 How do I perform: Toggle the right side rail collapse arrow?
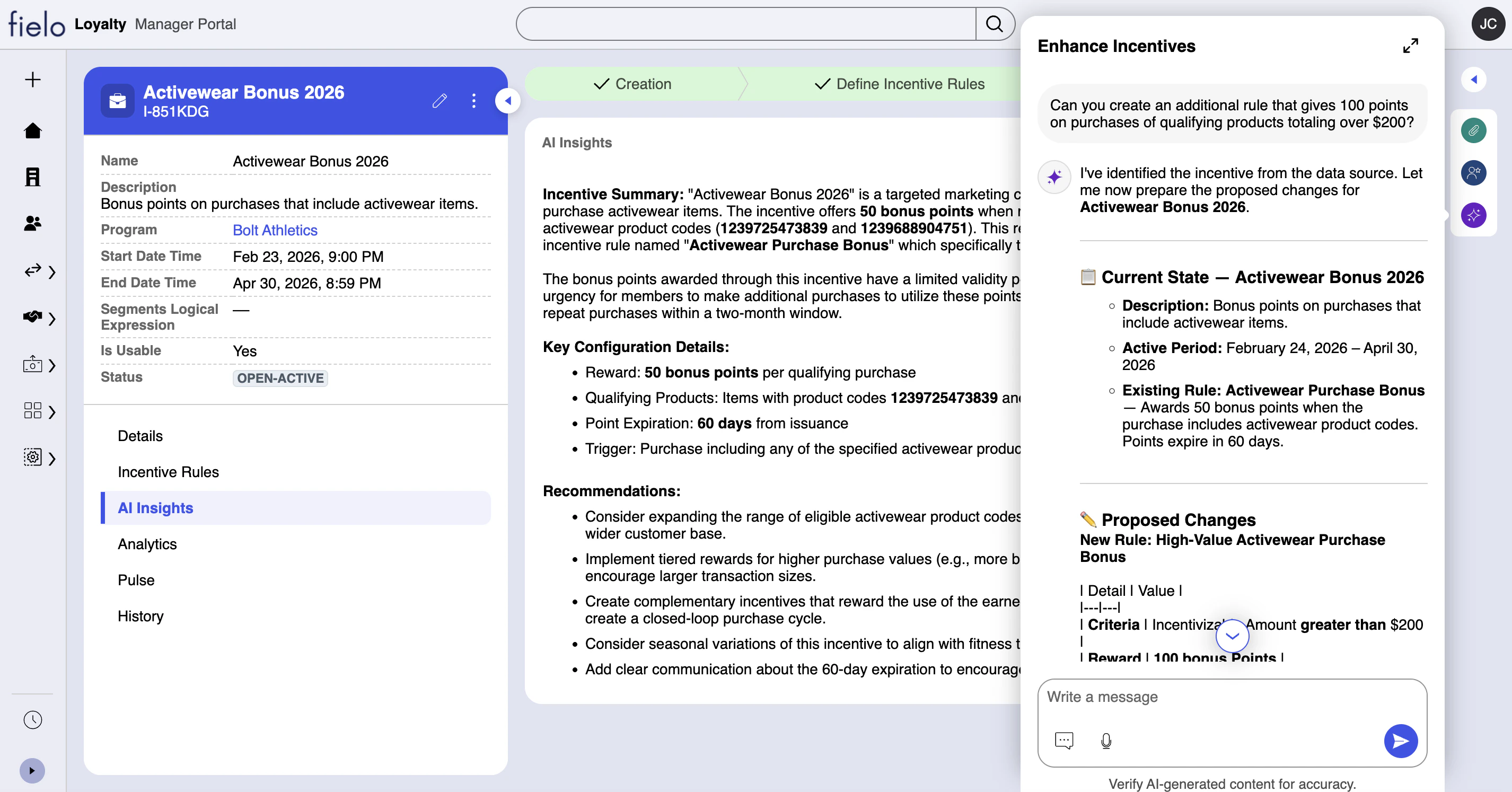point(1473,80)
